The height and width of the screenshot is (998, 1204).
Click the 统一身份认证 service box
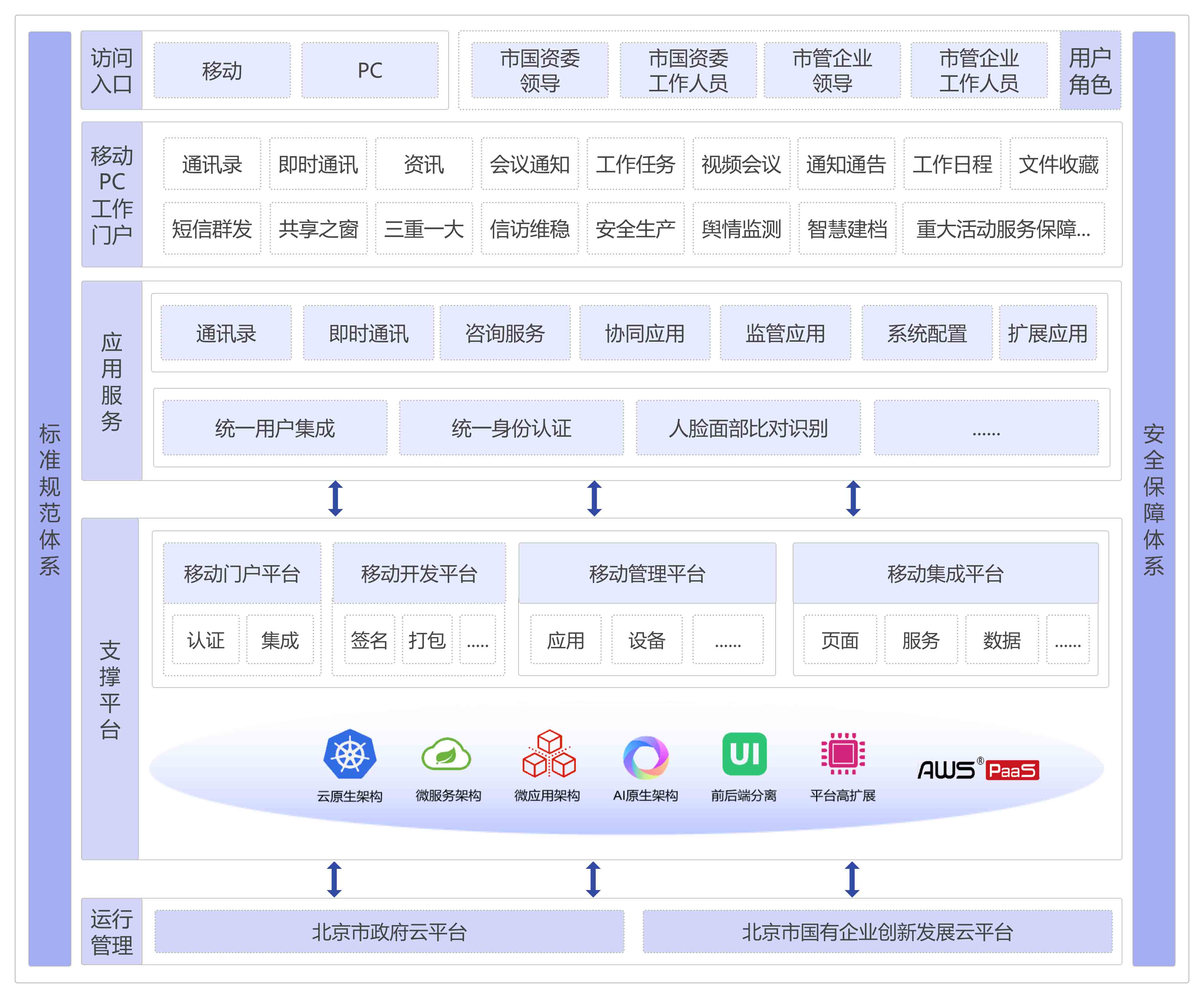511,428
